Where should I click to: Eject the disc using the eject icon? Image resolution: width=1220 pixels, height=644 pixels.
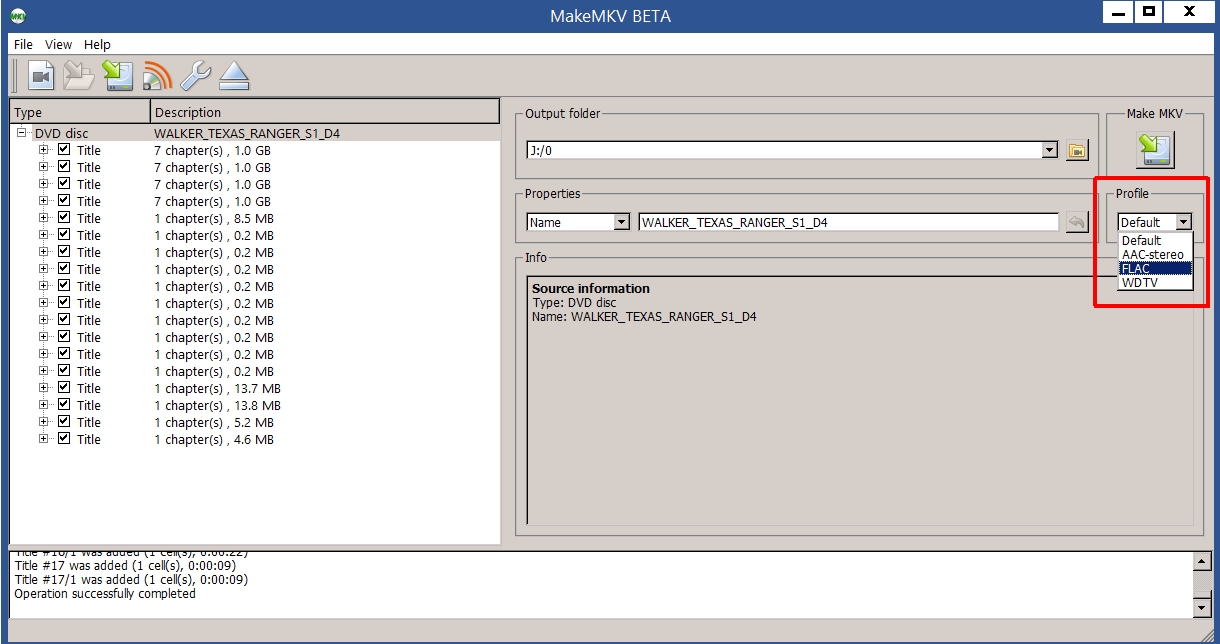[x=234, y=76]
